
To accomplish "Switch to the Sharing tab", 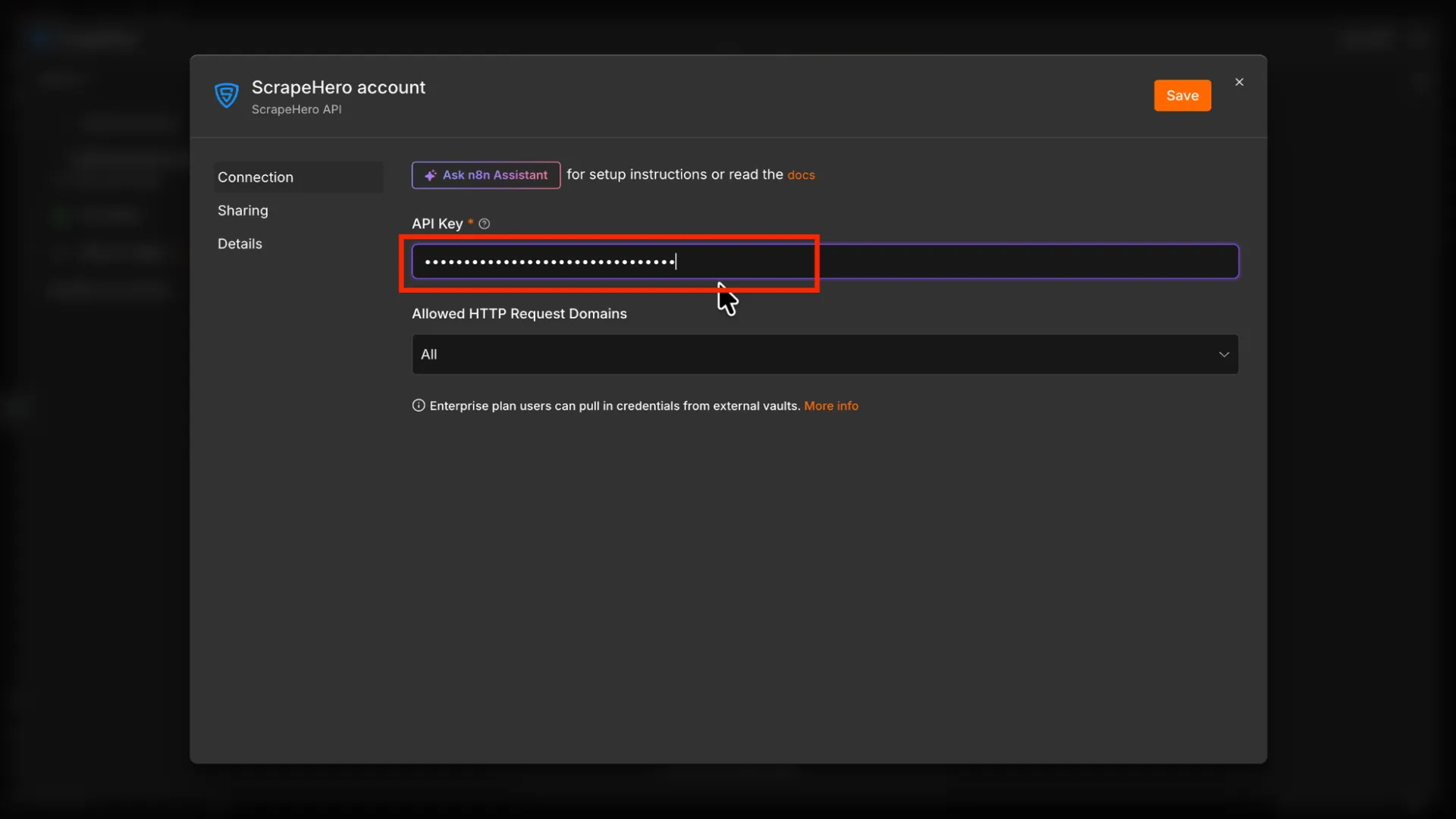I will tap(243, 210).
